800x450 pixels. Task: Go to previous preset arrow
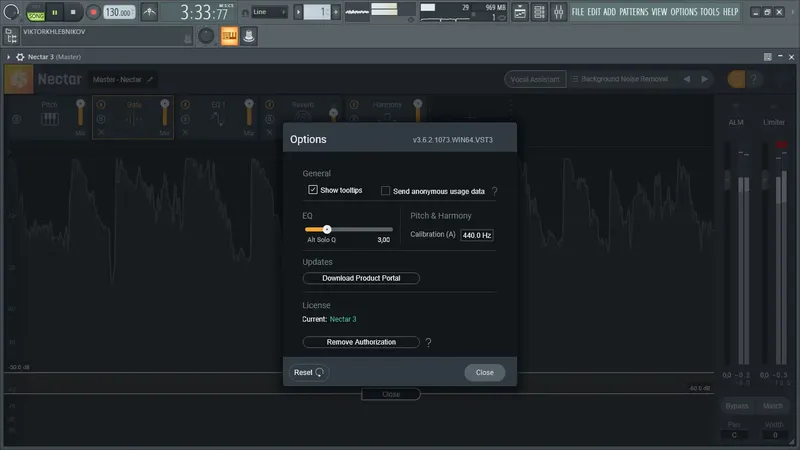point(687,79)
